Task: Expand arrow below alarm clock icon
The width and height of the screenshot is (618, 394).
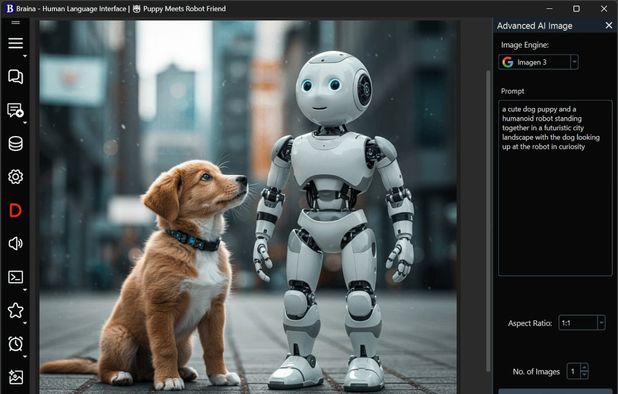Action: click(x=25, y=357)
